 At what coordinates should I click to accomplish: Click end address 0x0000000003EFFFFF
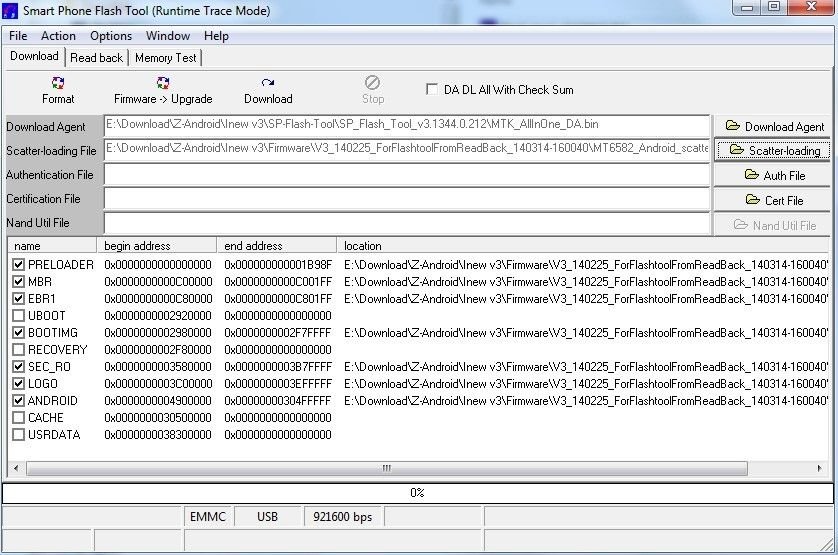278,384
